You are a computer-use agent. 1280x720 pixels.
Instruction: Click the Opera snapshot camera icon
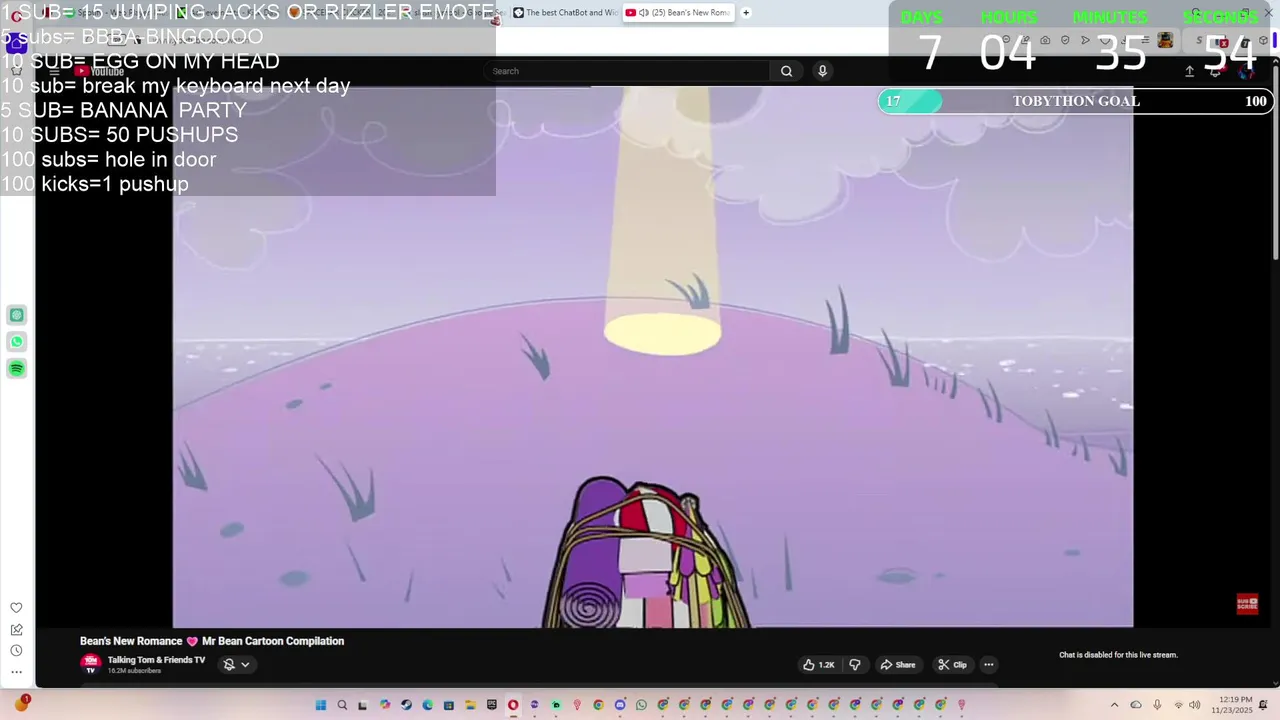(x=1045, y=40)
